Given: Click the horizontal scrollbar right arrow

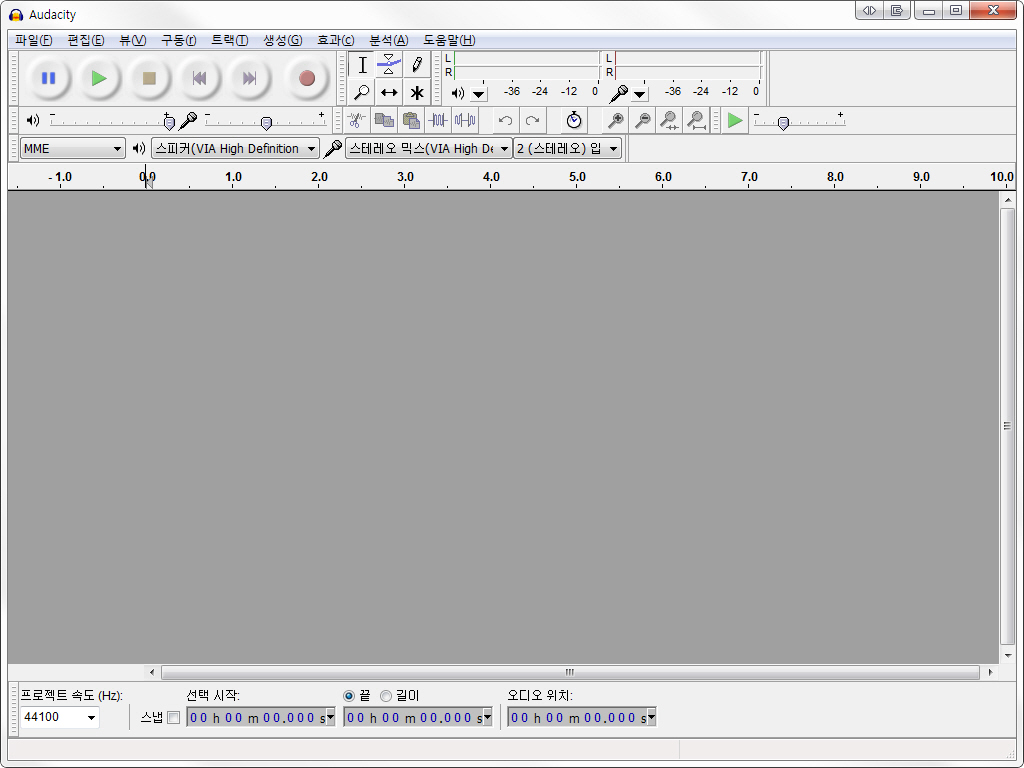Looking at the screenshot, I should point(990,672).
